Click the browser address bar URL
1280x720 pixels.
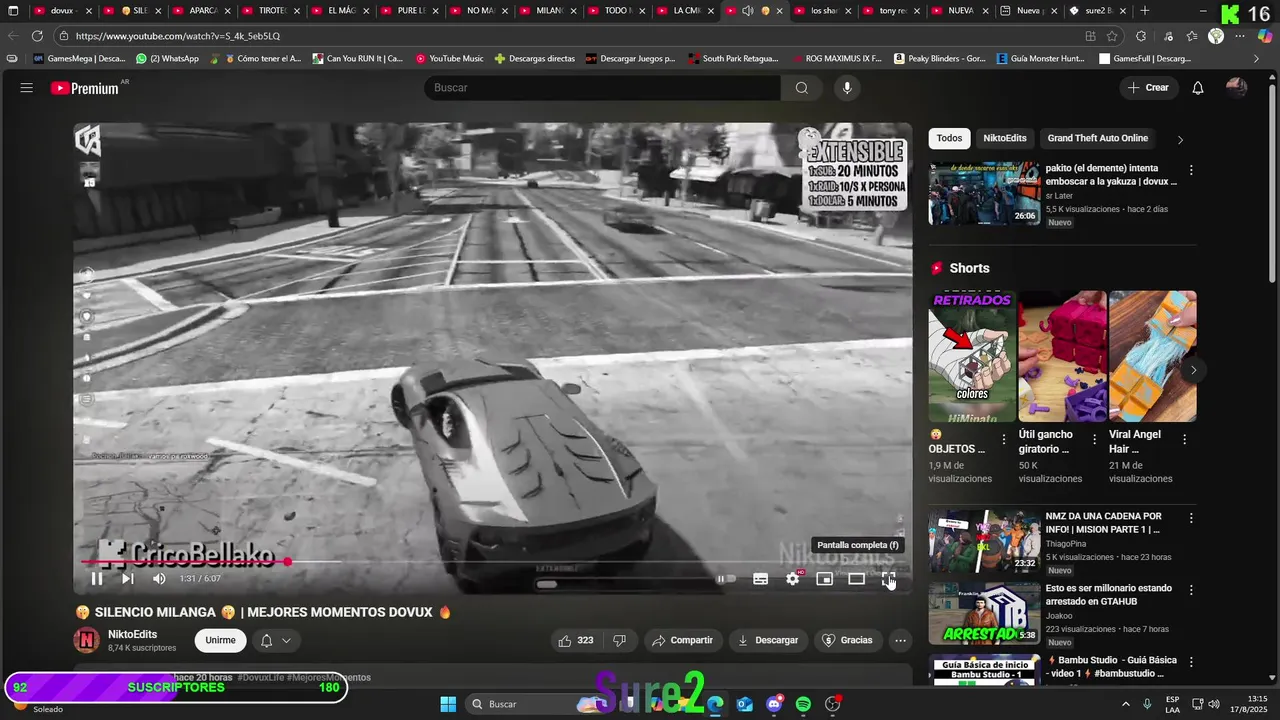point(178,36)
